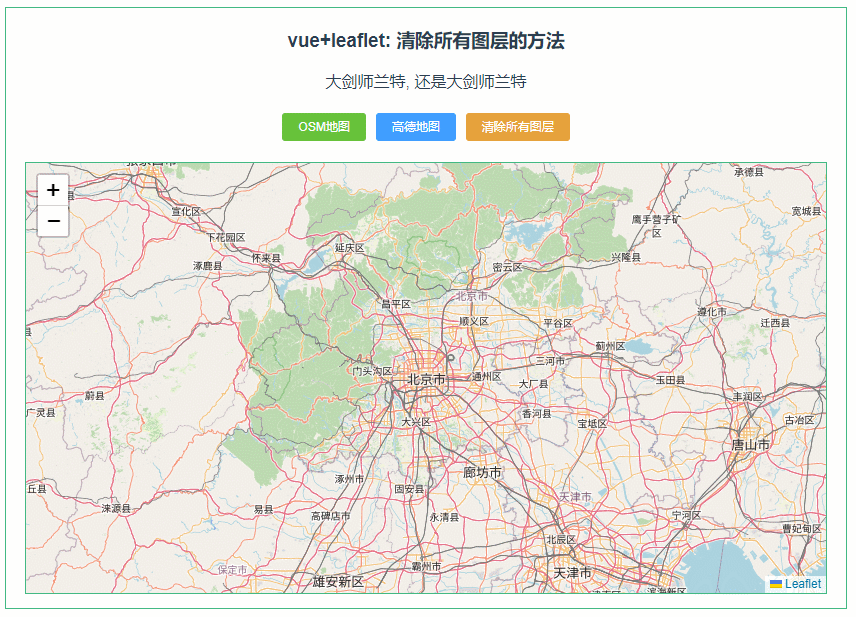The image size is (856, 617).
Task: Click 清除所有图层 button
Action: (x=518, y=127)
